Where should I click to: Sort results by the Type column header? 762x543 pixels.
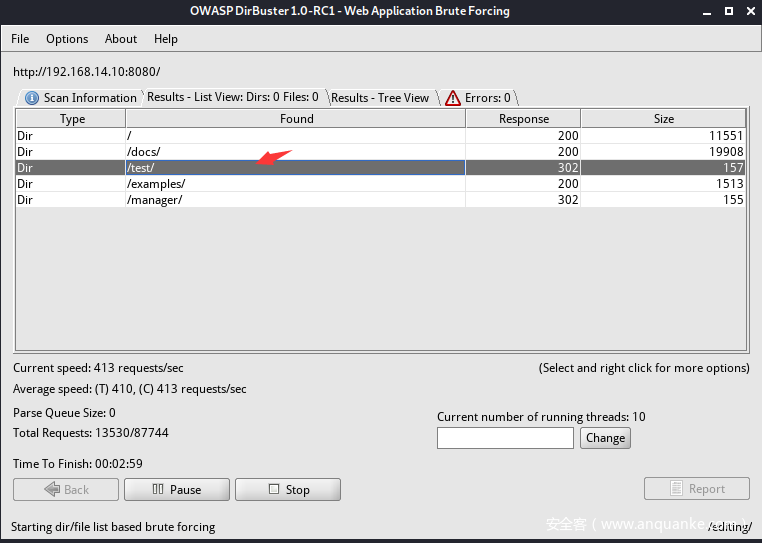(71, 119)
